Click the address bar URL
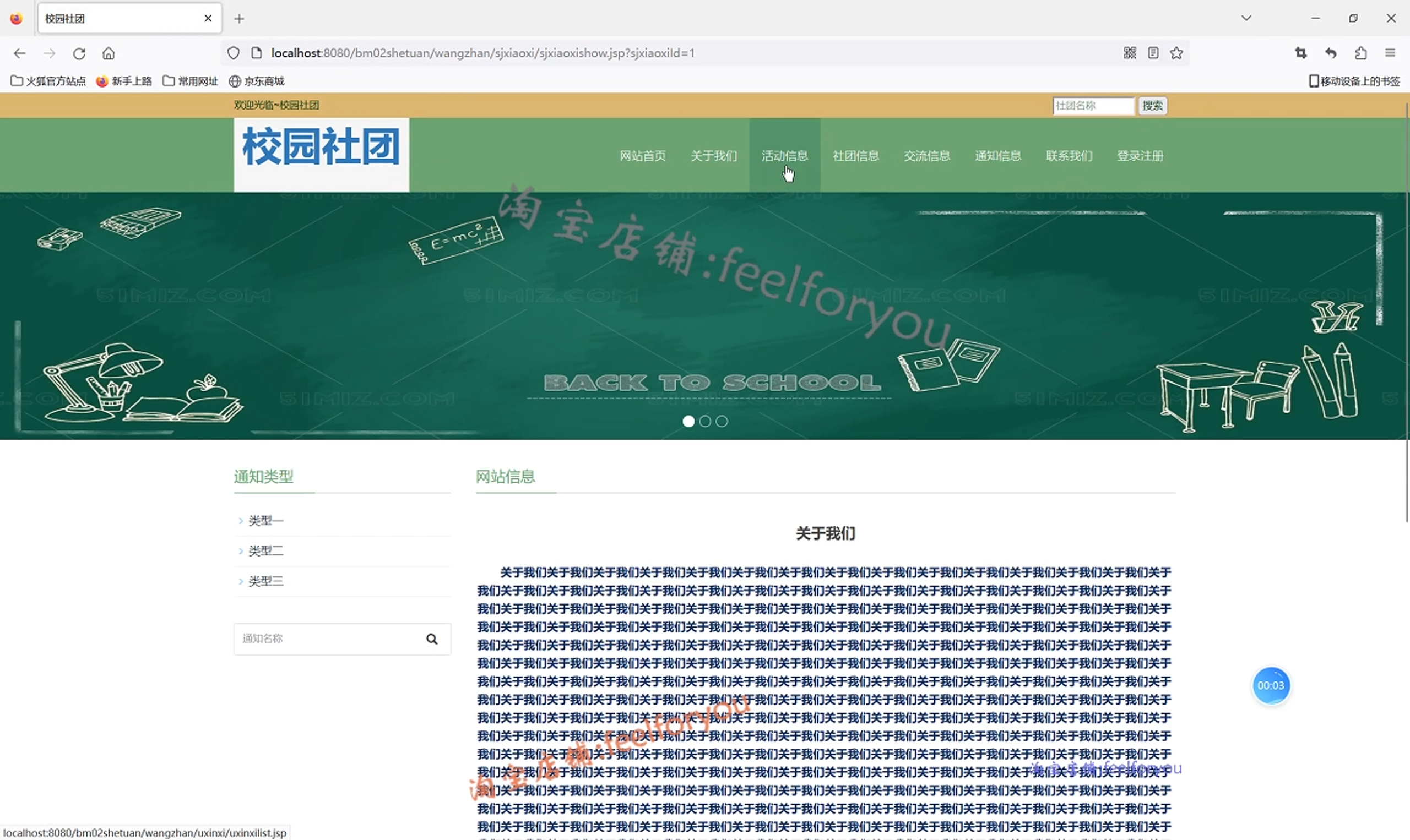This screenshot has width=1410, height=840. [482, 53]
